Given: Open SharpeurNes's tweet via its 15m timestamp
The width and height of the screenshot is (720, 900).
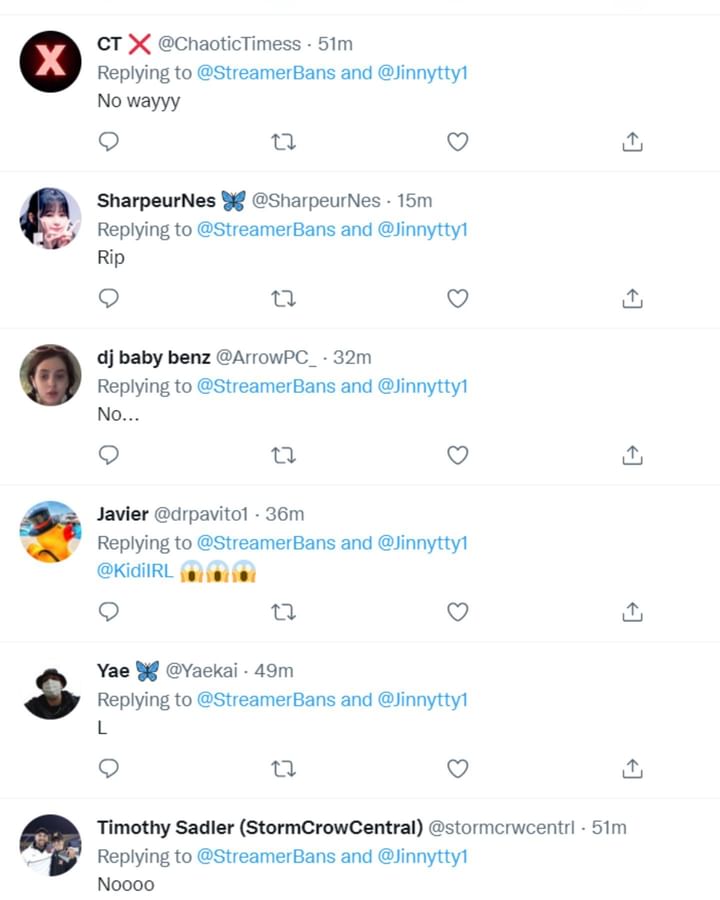Looking at the screenshot, I should point(416,200).
